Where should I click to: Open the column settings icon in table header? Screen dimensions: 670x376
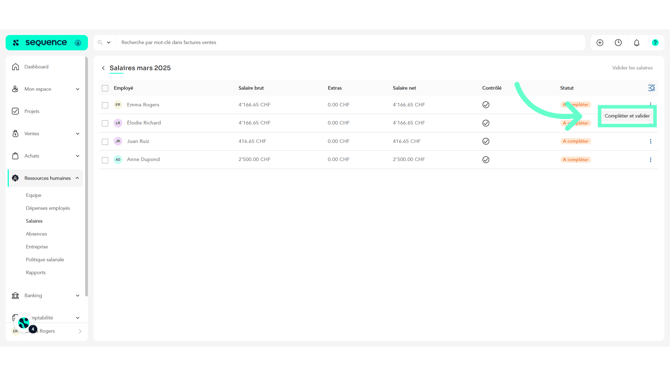point(651,88)
